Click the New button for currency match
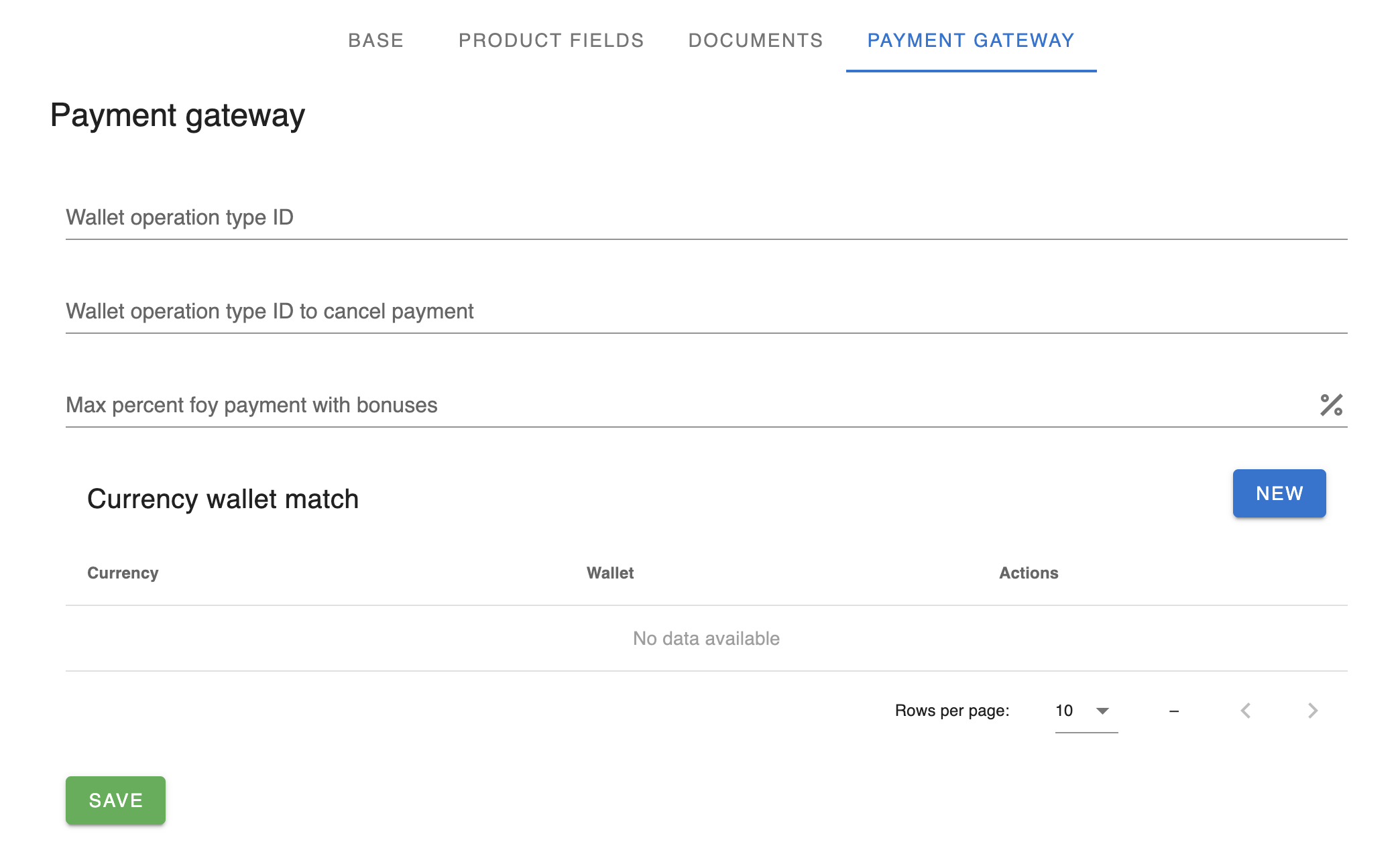 [1279, 493]
